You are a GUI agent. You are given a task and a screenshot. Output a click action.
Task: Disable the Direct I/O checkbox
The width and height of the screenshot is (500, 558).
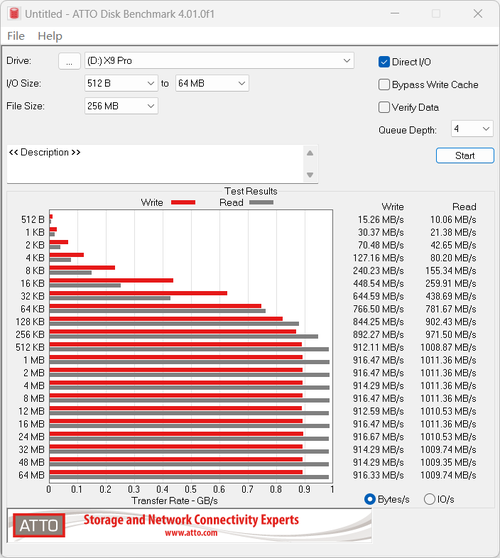[384, 62]
